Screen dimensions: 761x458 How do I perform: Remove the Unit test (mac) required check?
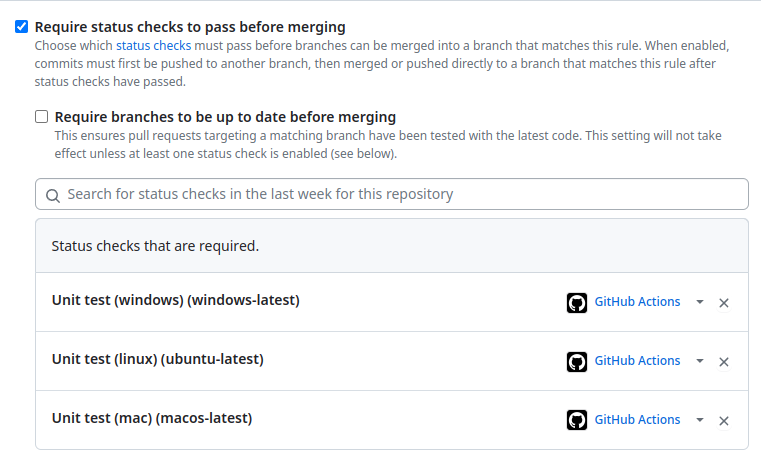724,421
